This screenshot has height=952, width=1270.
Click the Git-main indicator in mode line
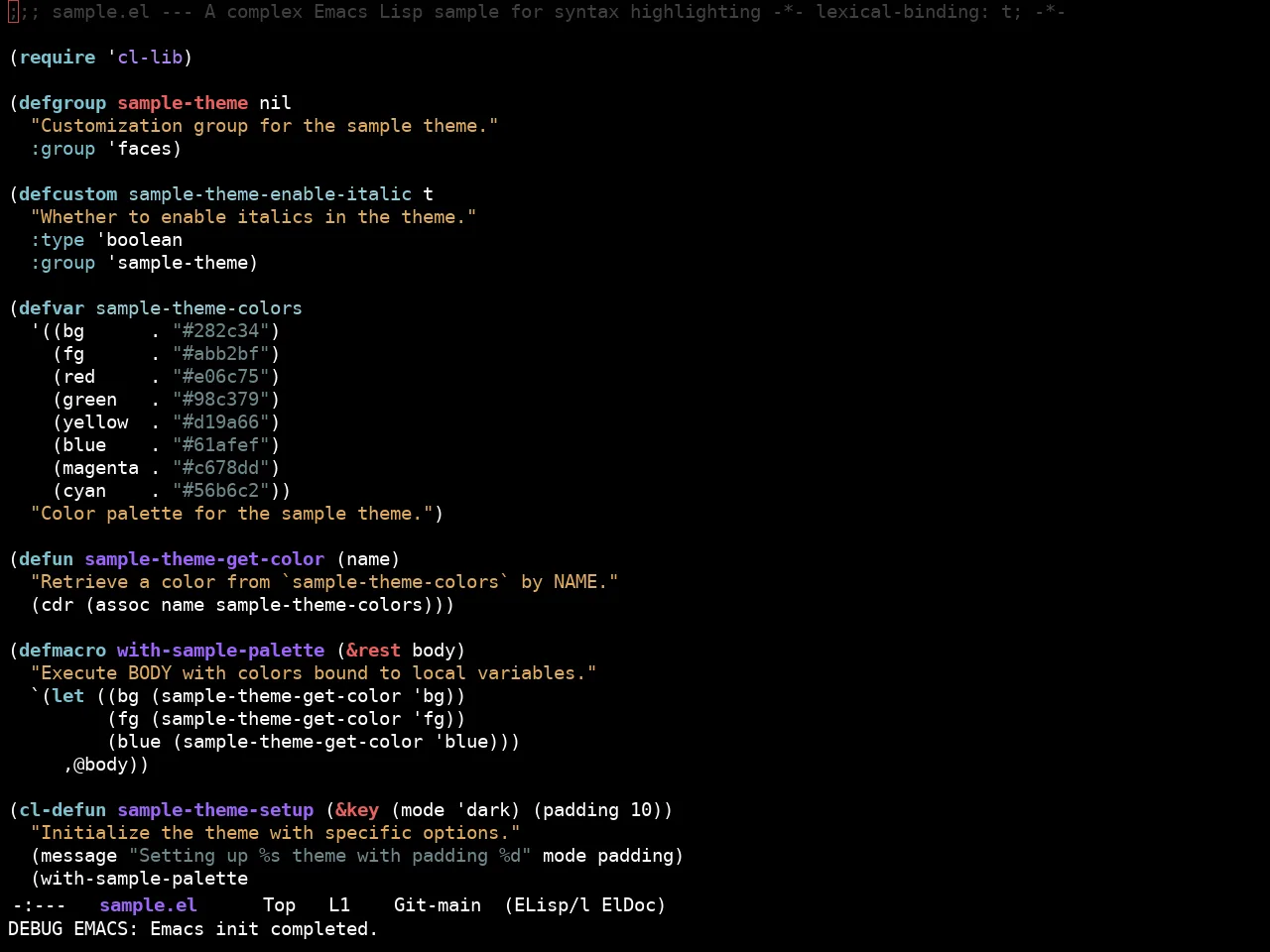438,905
